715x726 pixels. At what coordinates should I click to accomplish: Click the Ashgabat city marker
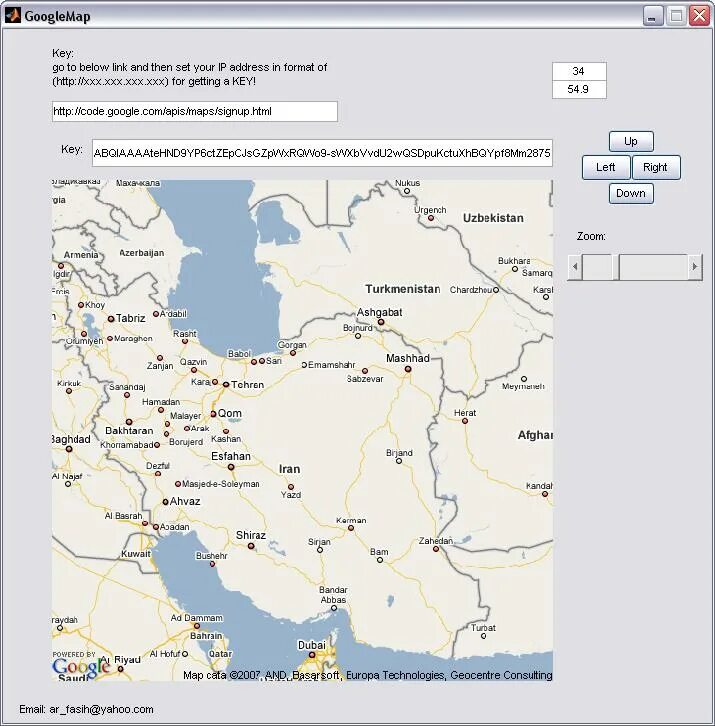(x=381, y=322)
